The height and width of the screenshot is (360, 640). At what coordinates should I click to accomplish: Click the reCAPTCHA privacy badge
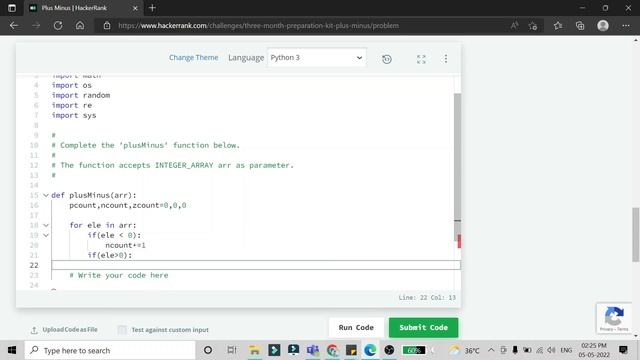click(614, 318)
